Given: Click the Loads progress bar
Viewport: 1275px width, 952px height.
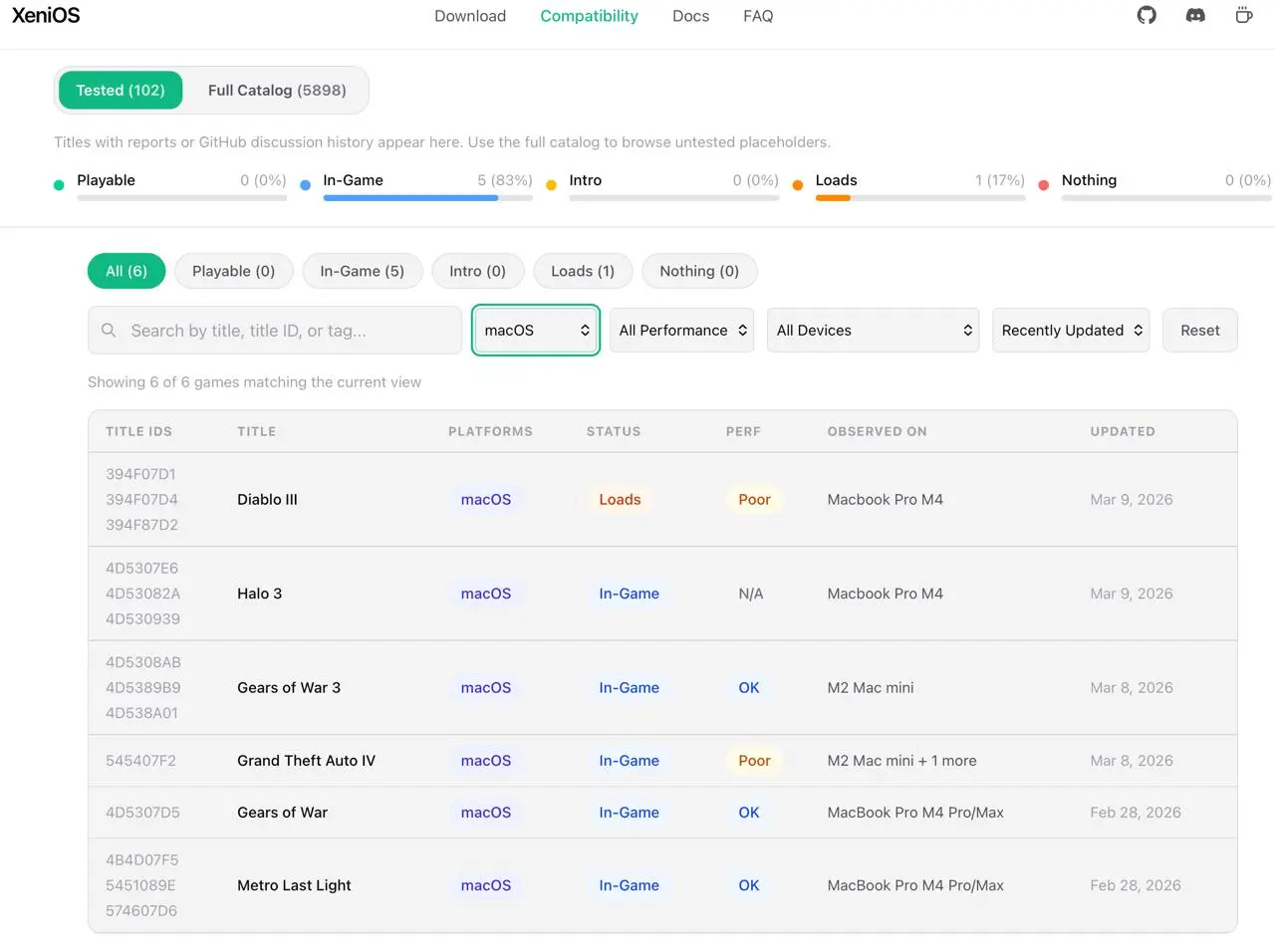Looking at the screenshot, I should coord(920,198).
